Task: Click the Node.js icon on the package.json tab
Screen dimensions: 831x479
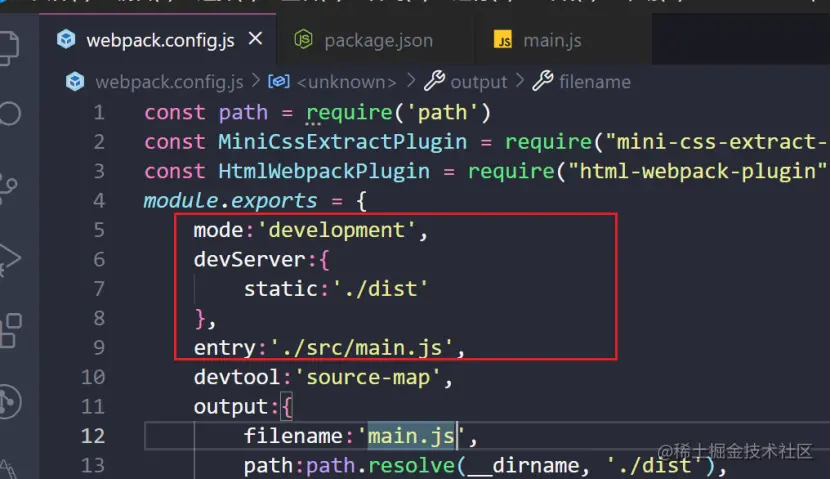Action: pyautogui.click(x=304, y=40)
